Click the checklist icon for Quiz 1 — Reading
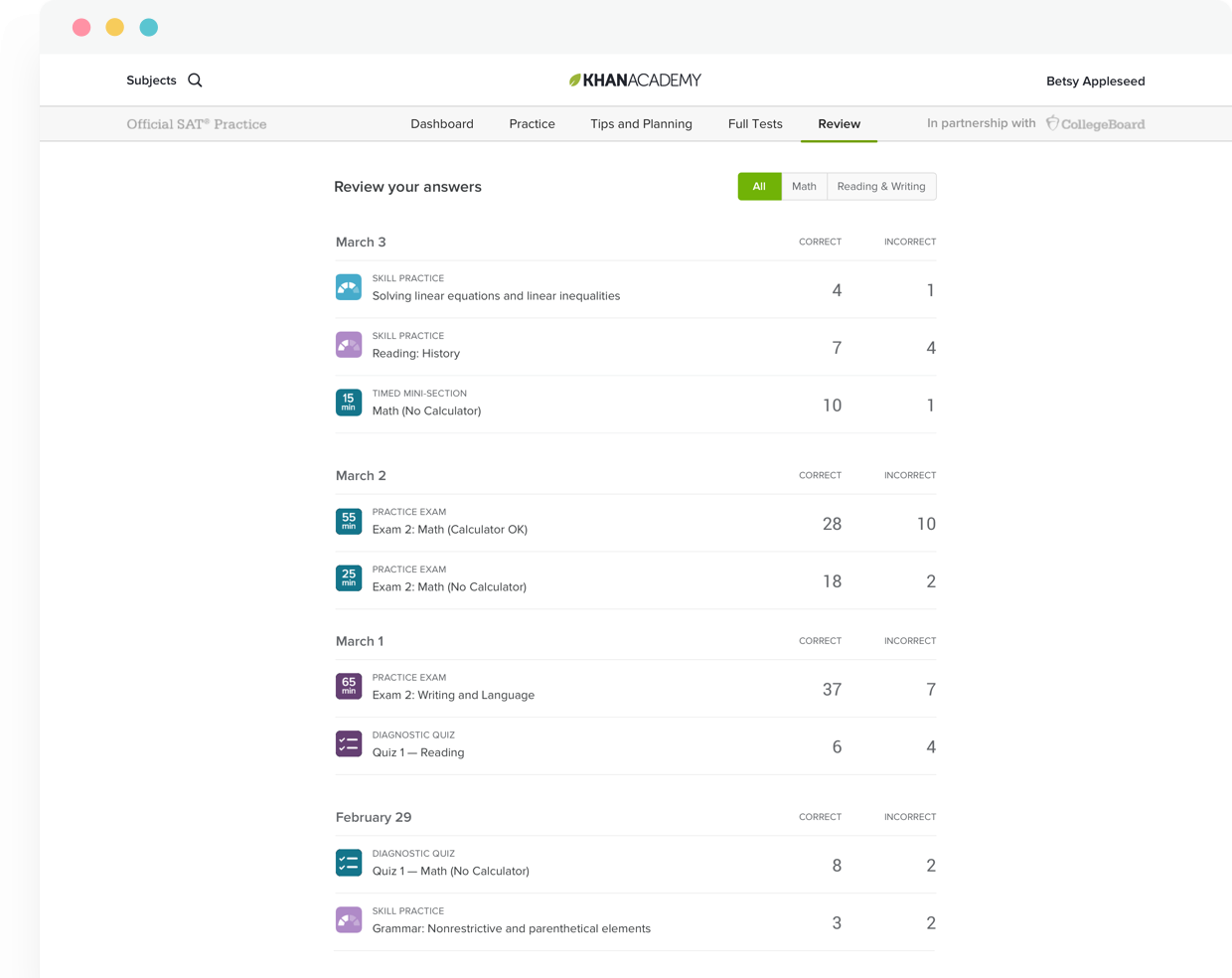 [349, 744]
